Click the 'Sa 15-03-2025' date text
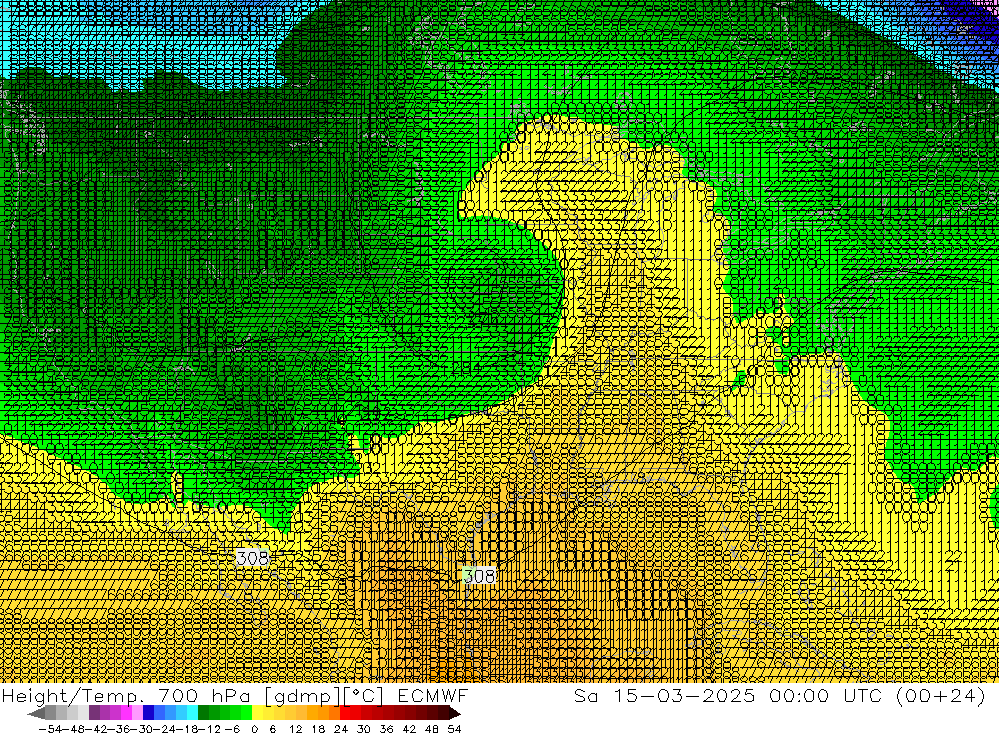1000x733 pixels. [664, 695]
